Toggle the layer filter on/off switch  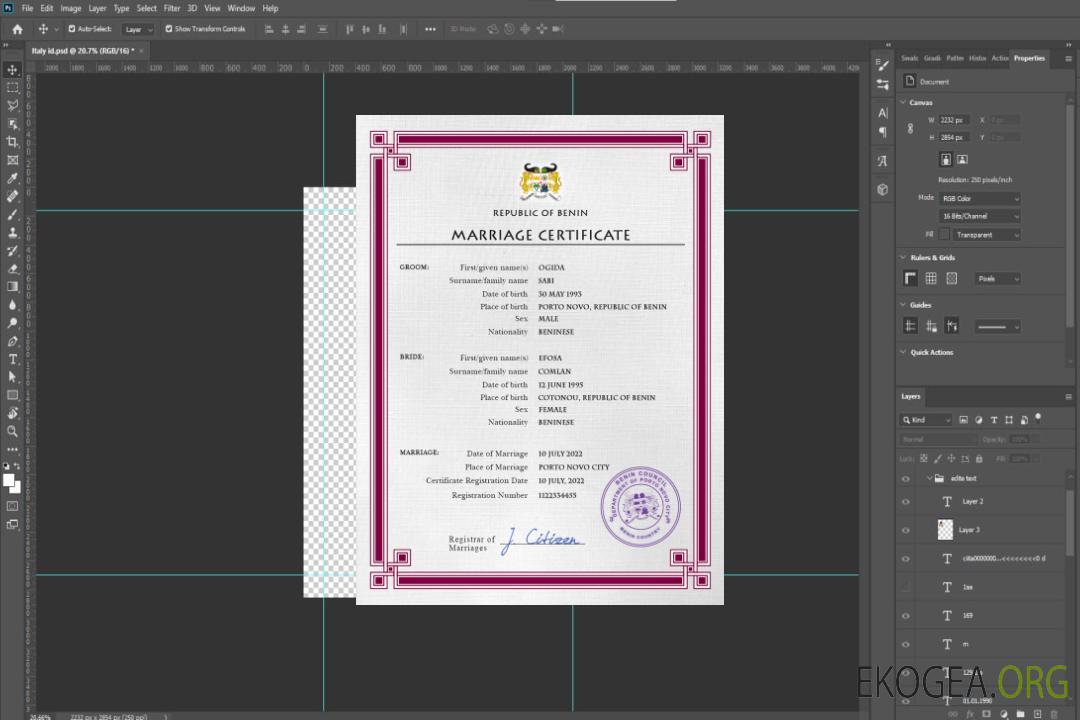1038,418
